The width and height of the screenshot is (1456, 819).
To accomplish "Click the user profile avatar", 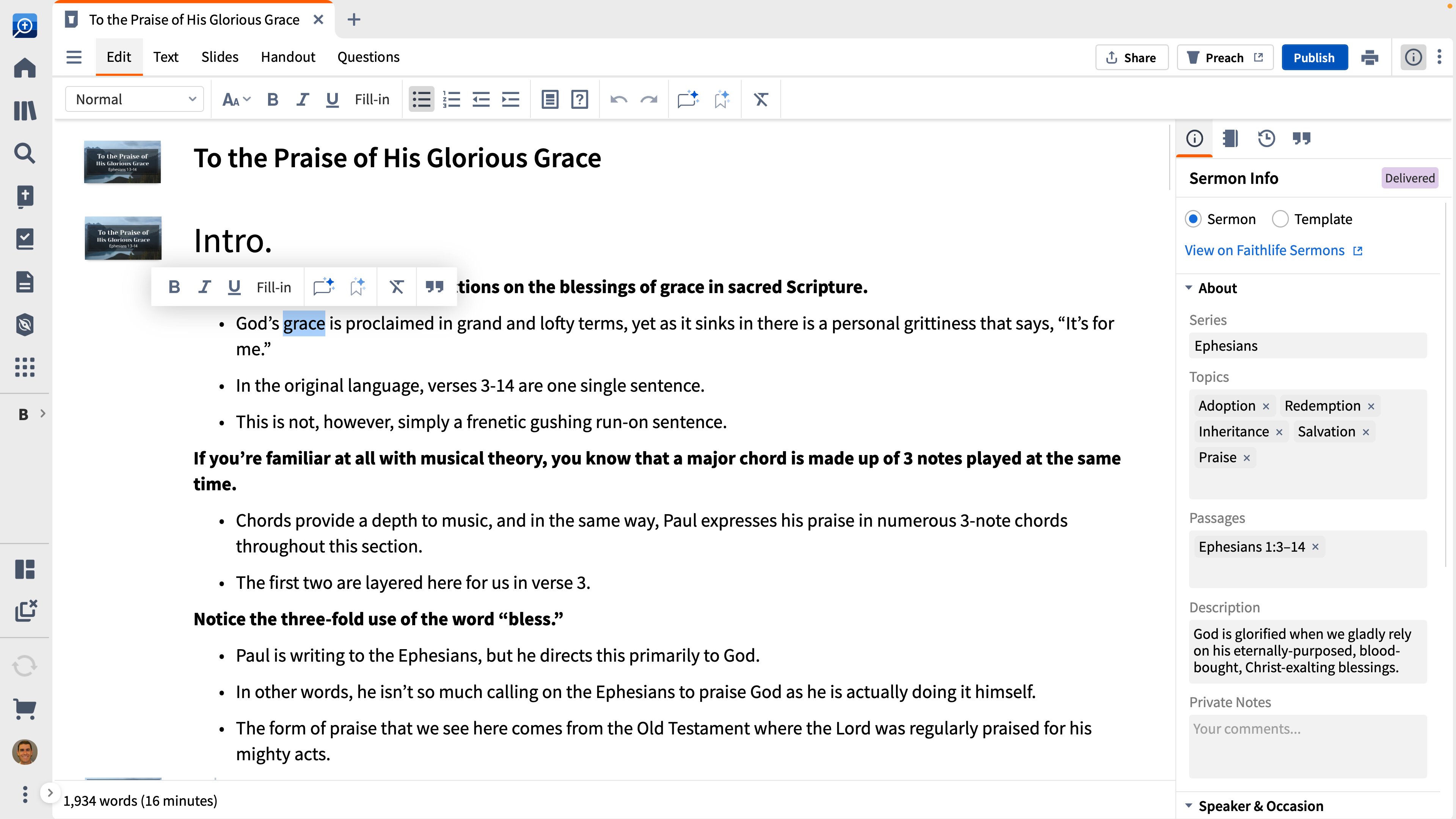I will pos(24,752).
